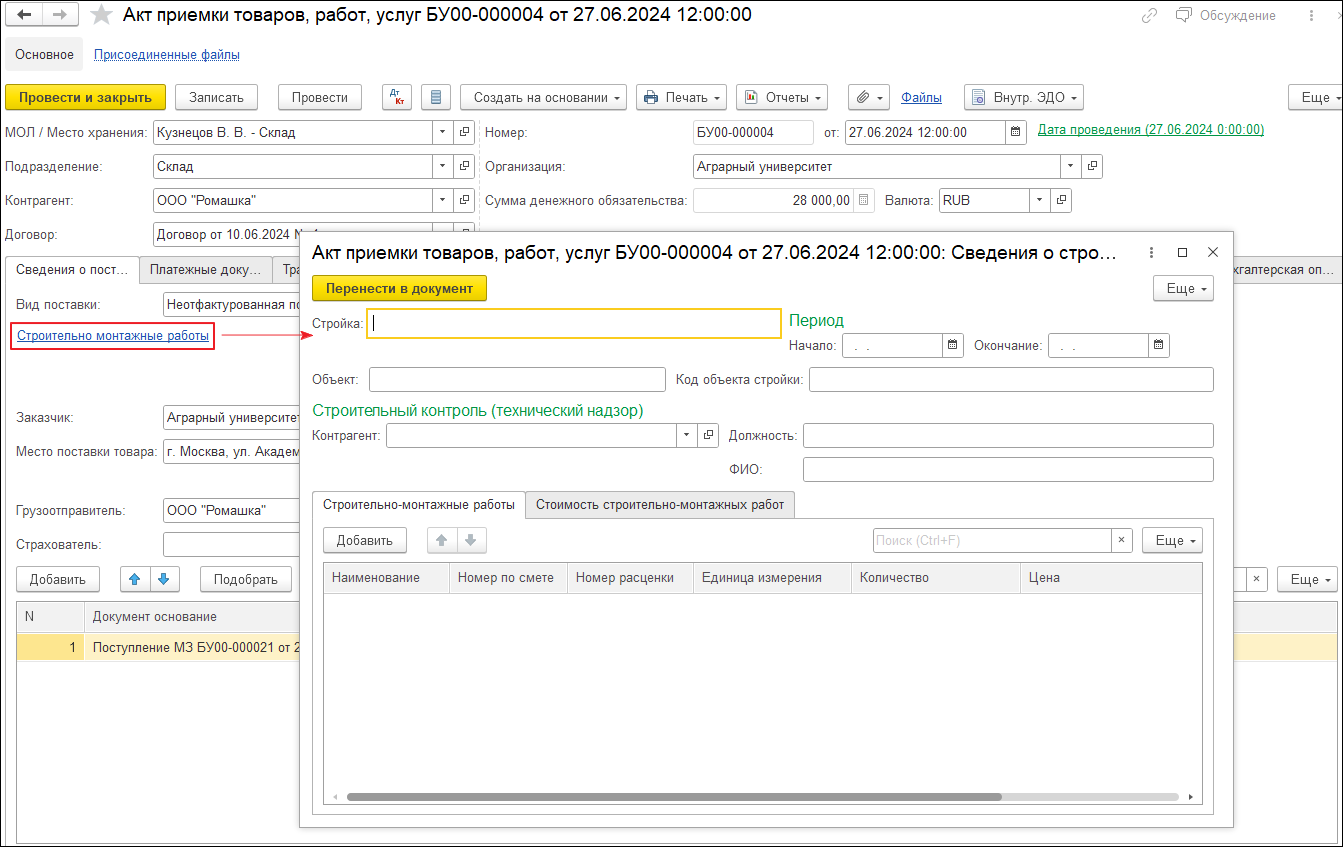Focus the Стройка input field
This screenshot has width=1343, height=847.
coord(574,323)
